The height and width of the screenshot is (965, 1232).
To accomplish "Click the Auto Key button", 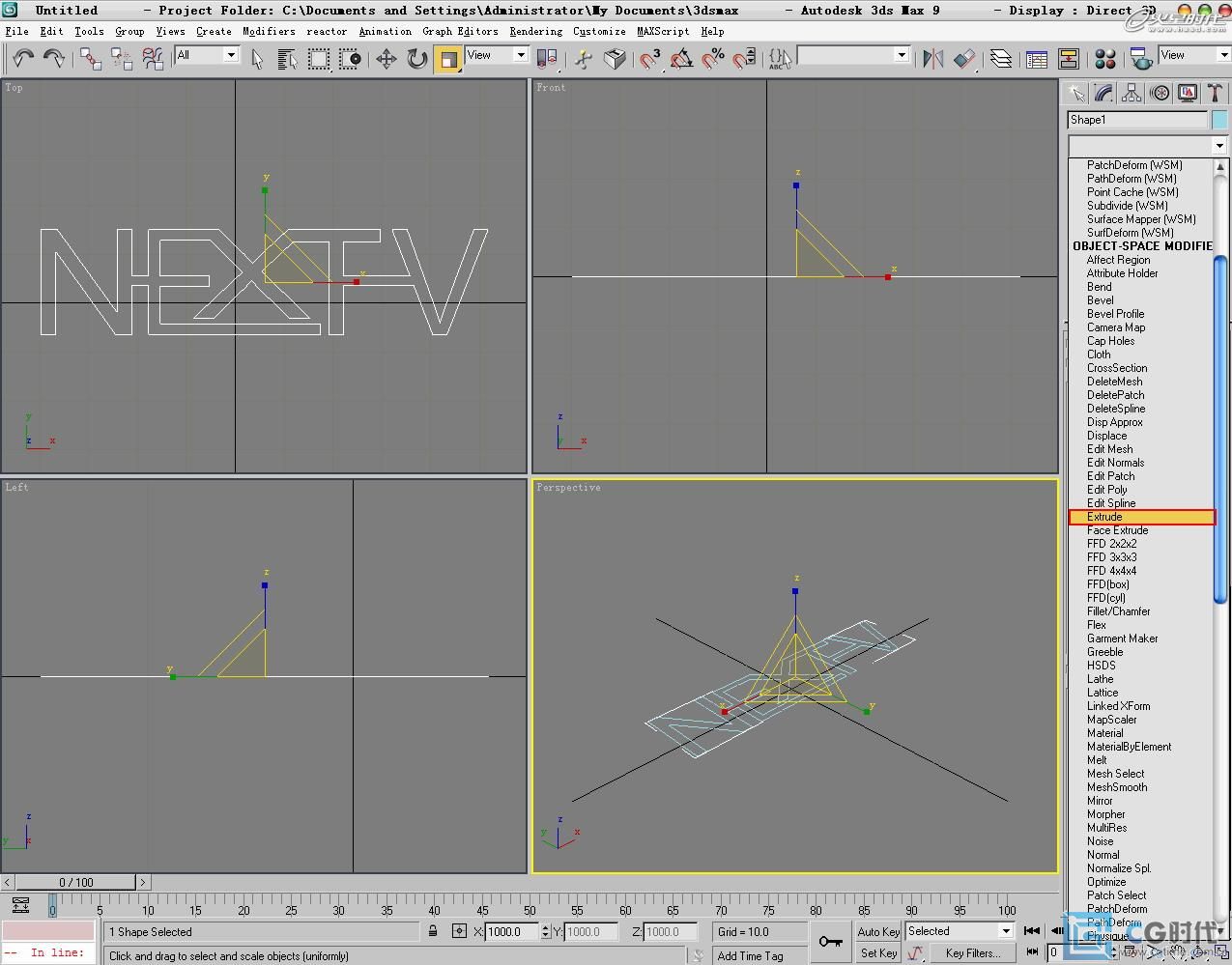I will (878, 932).
